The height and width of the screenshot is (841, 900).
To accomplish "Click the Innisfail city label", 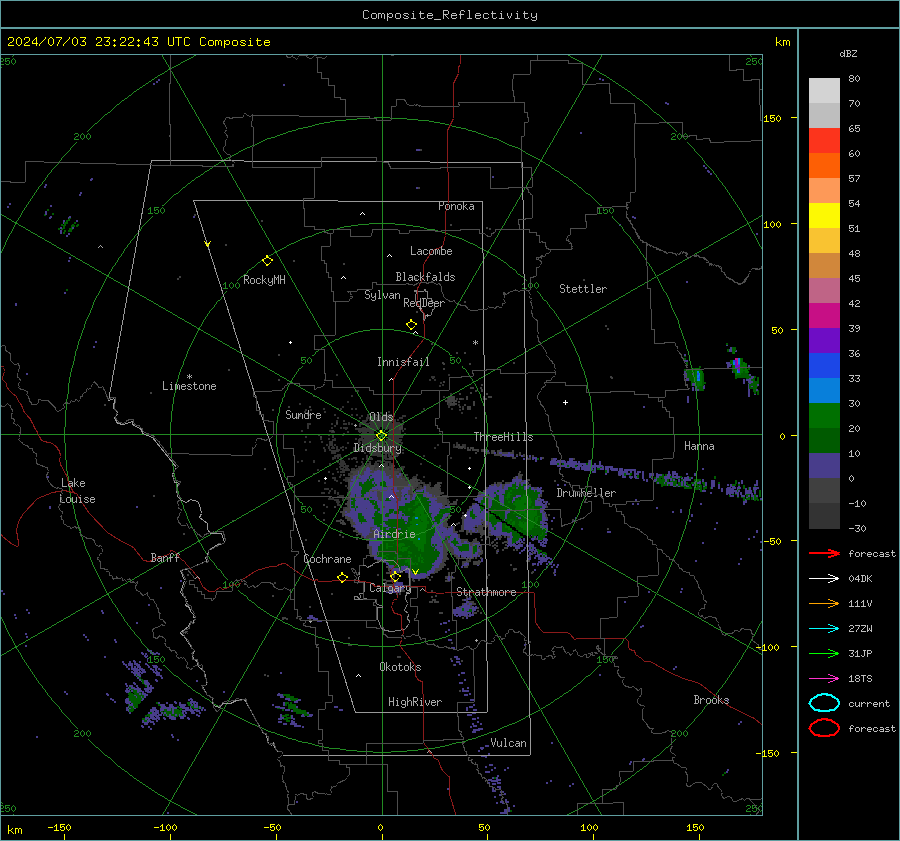I will tap(403, 362).
